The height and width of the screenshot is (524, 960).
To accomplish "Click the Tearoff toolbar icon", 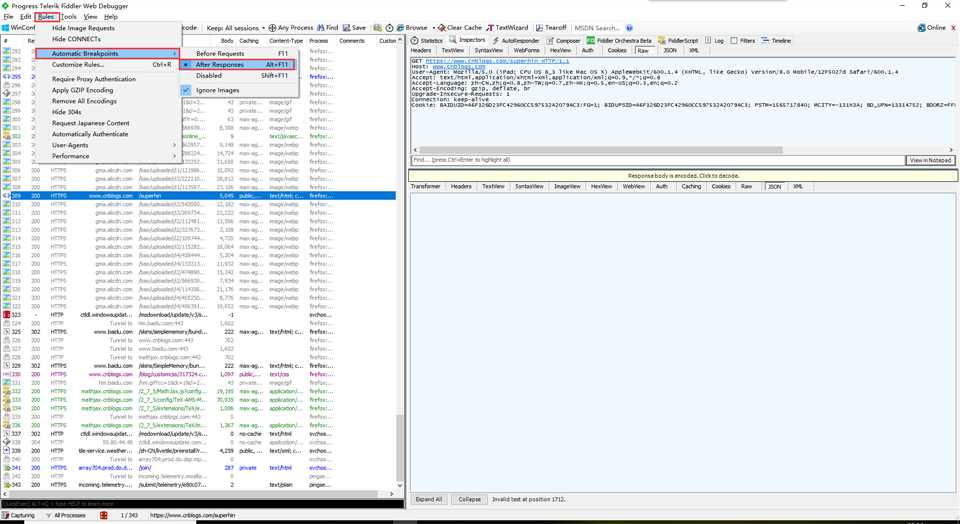I will point(539,28).
